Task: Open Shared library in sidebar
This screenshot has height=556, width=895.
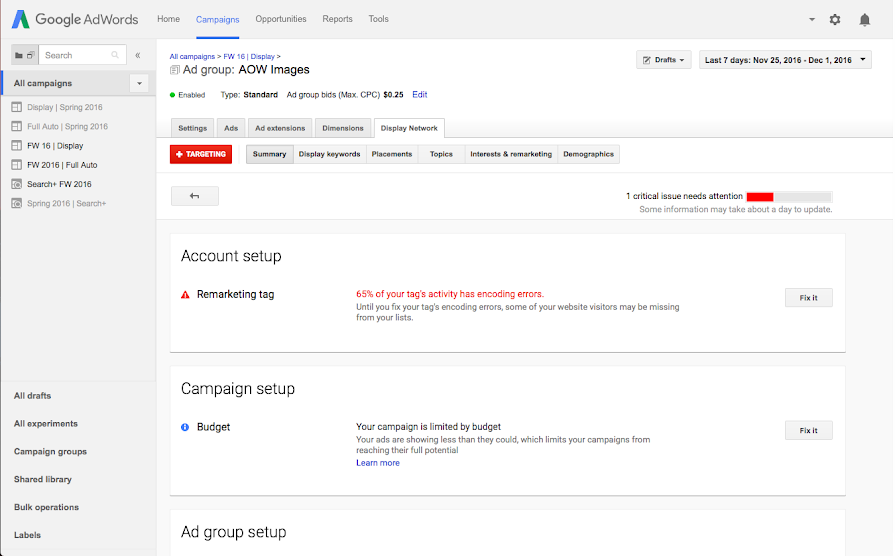Action: (43, 480)
